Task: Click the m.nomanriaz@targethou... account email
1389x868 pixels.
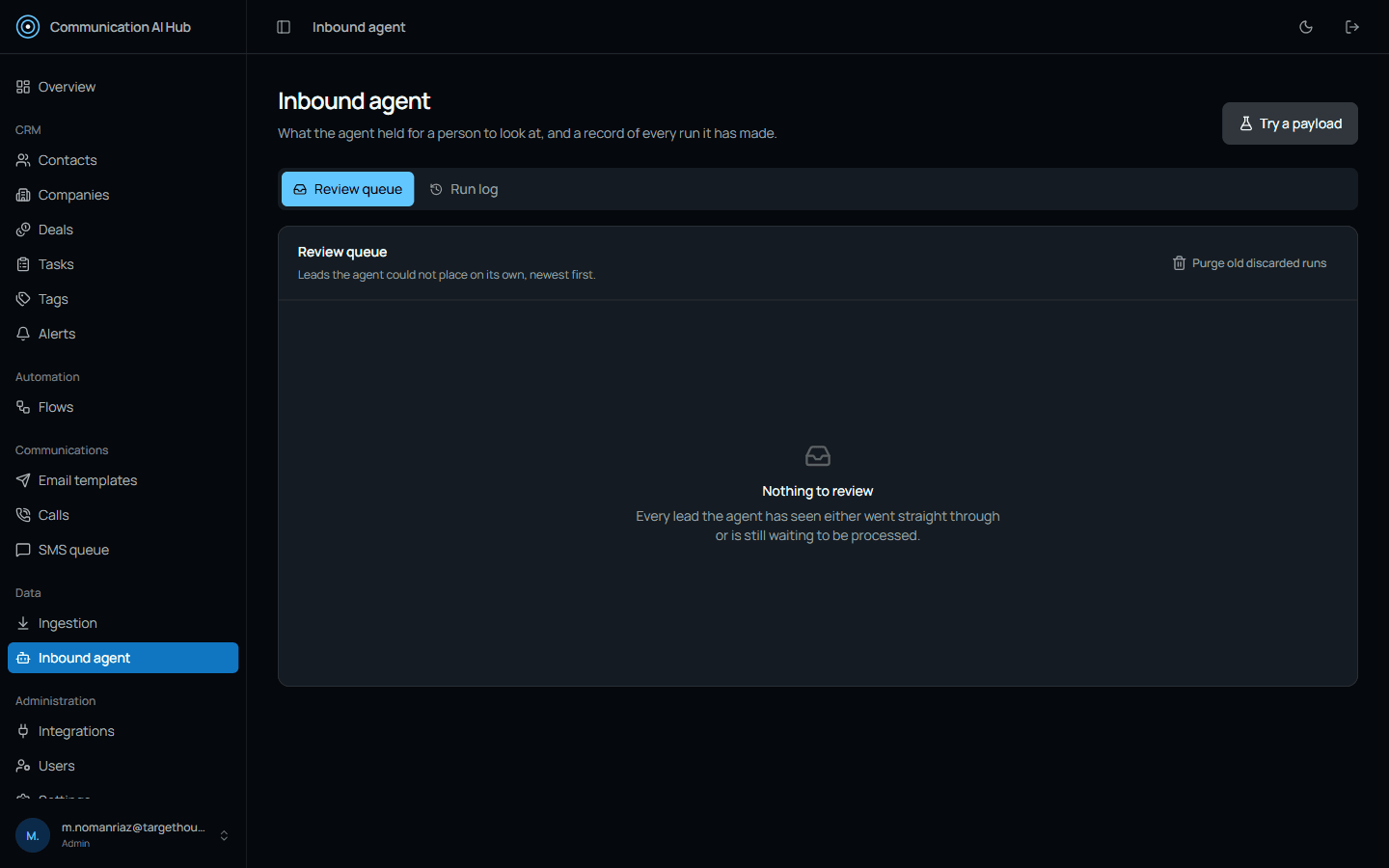Action: tap(133, 827)
